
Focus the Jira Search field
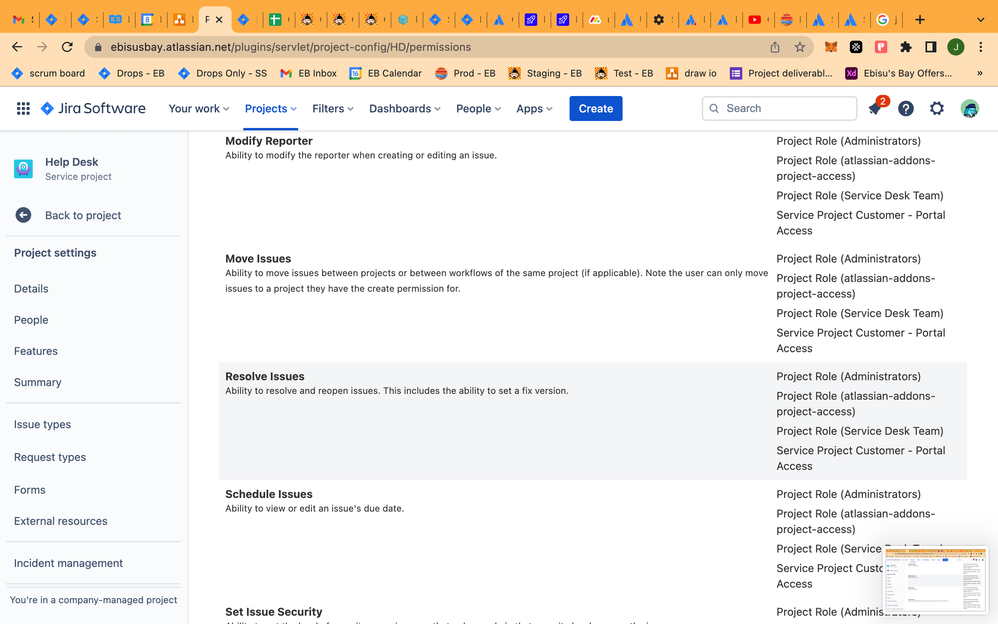click(x=779, y=108)
